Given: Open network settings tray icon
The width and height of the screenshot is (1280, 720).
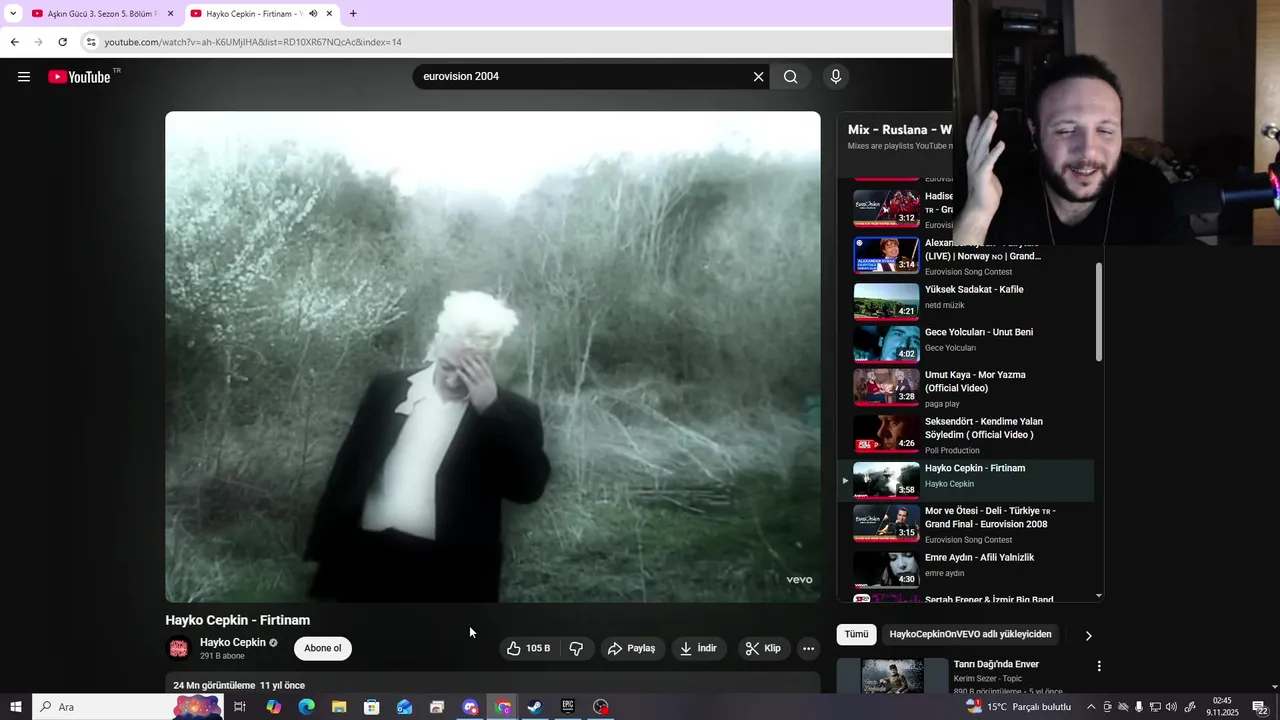Looking at the screenshot, I should (1155, 707).
